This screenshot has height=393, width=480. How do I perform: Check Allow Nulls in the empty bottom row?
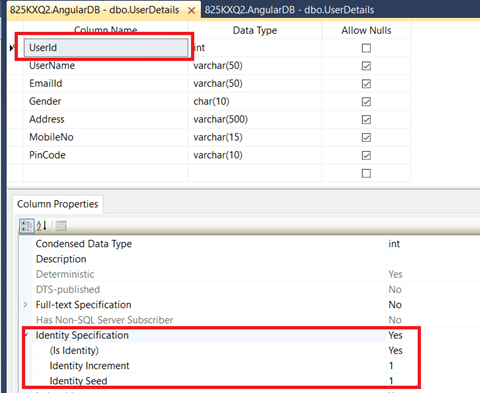[366, 173]
